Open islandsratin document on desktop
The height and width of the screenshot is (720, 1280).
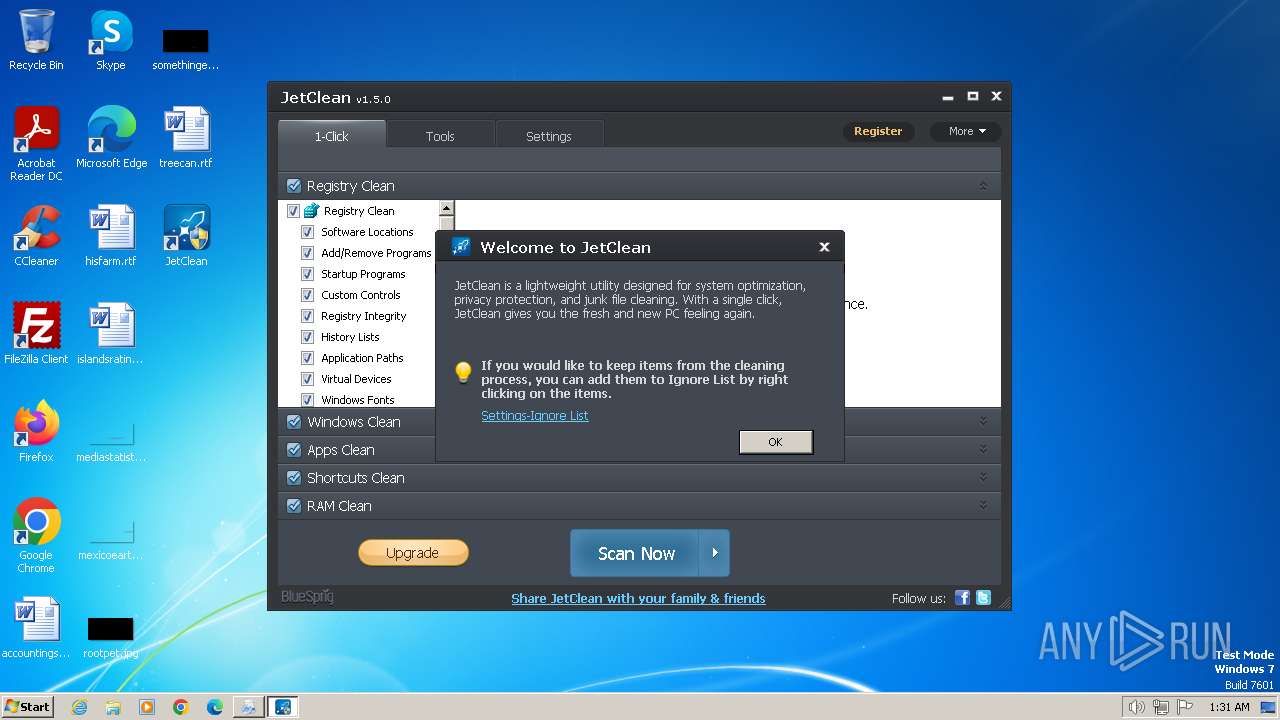pos(111,334)
